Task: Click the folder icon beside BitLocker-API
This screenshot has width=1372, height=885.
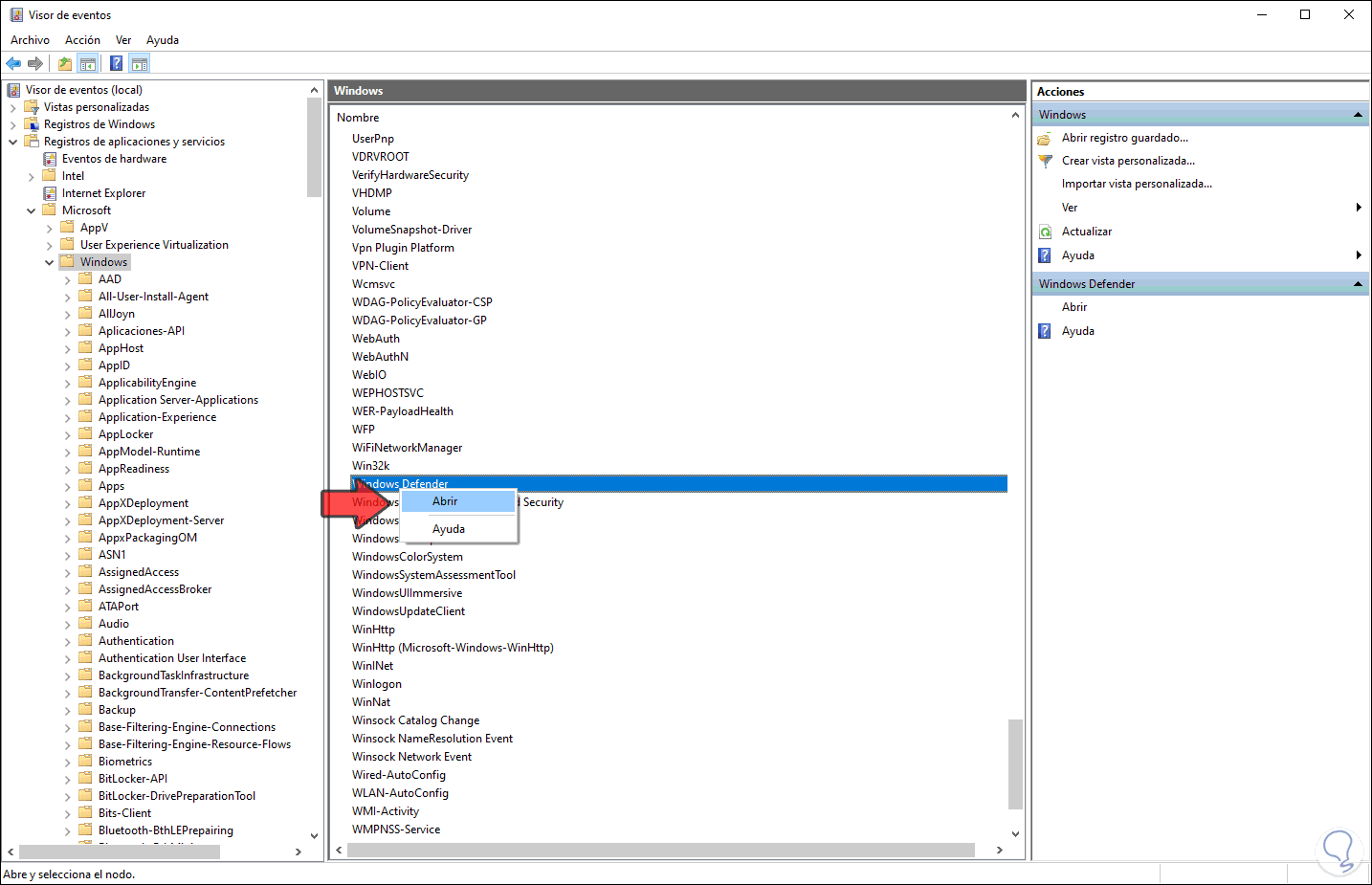Action: click(x=85, y=779)
